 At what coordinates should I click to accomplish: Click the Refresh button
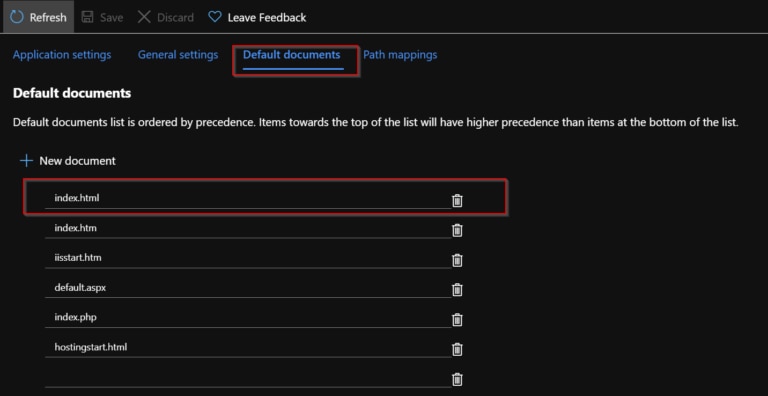click(x=38, y=17)
